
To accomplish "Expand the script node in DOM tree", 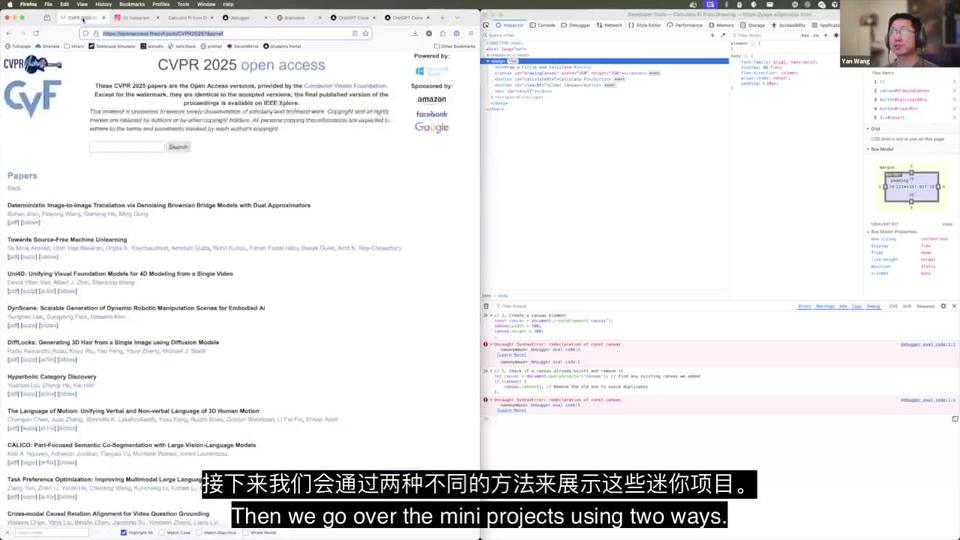I will [492, 97].
